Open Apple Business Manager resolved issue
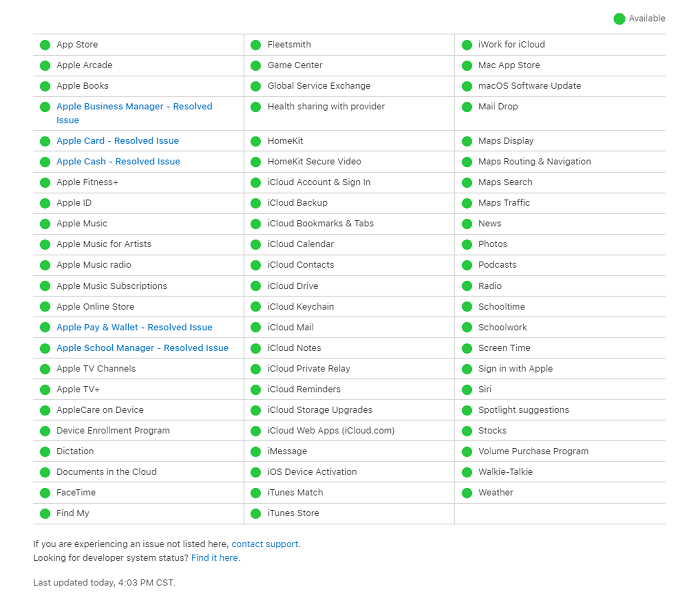Image resolution: width=700 pixels, height=598 pixels. coord(134,113)
